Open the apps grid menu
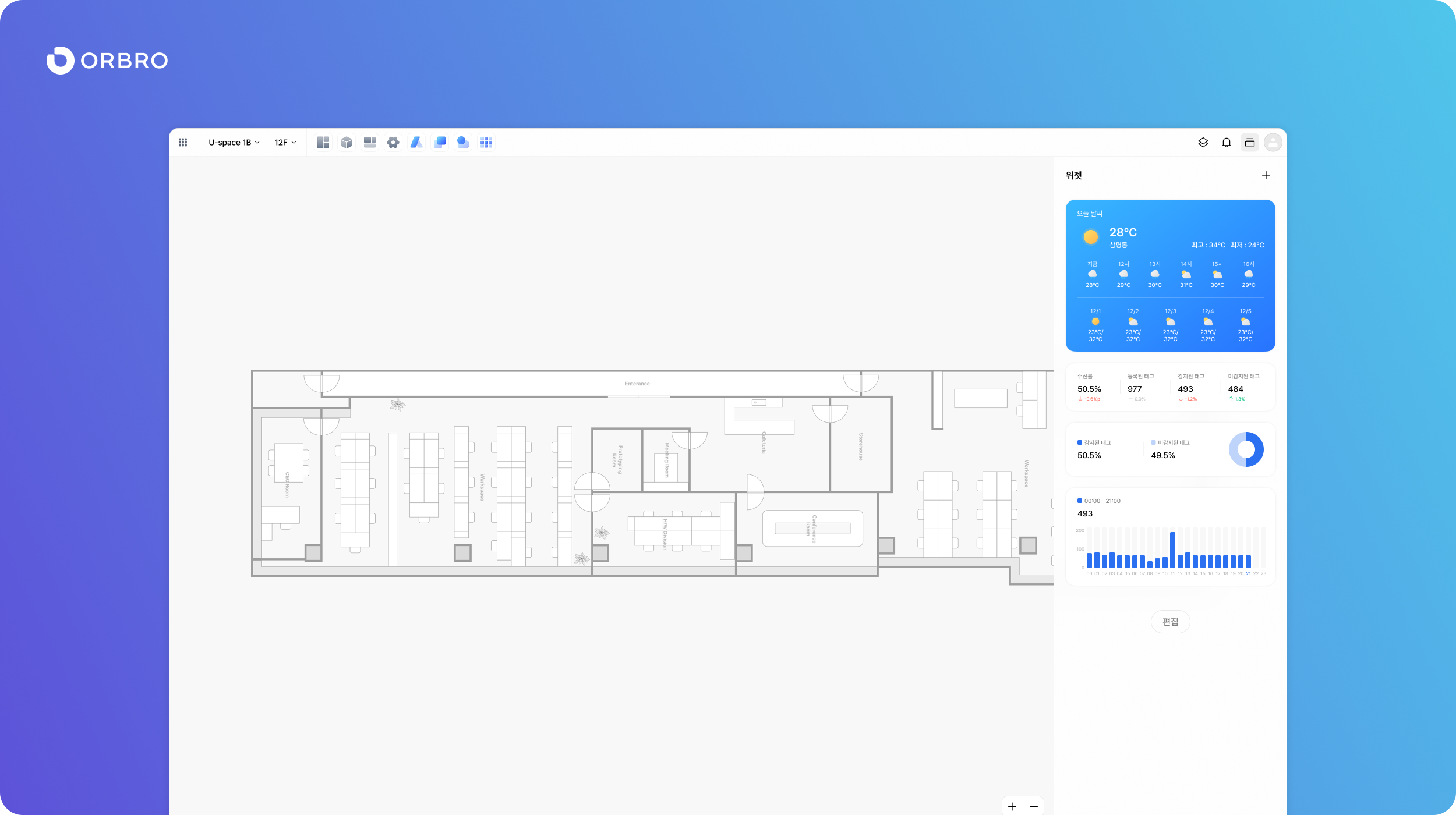 [x=183, y=143]
